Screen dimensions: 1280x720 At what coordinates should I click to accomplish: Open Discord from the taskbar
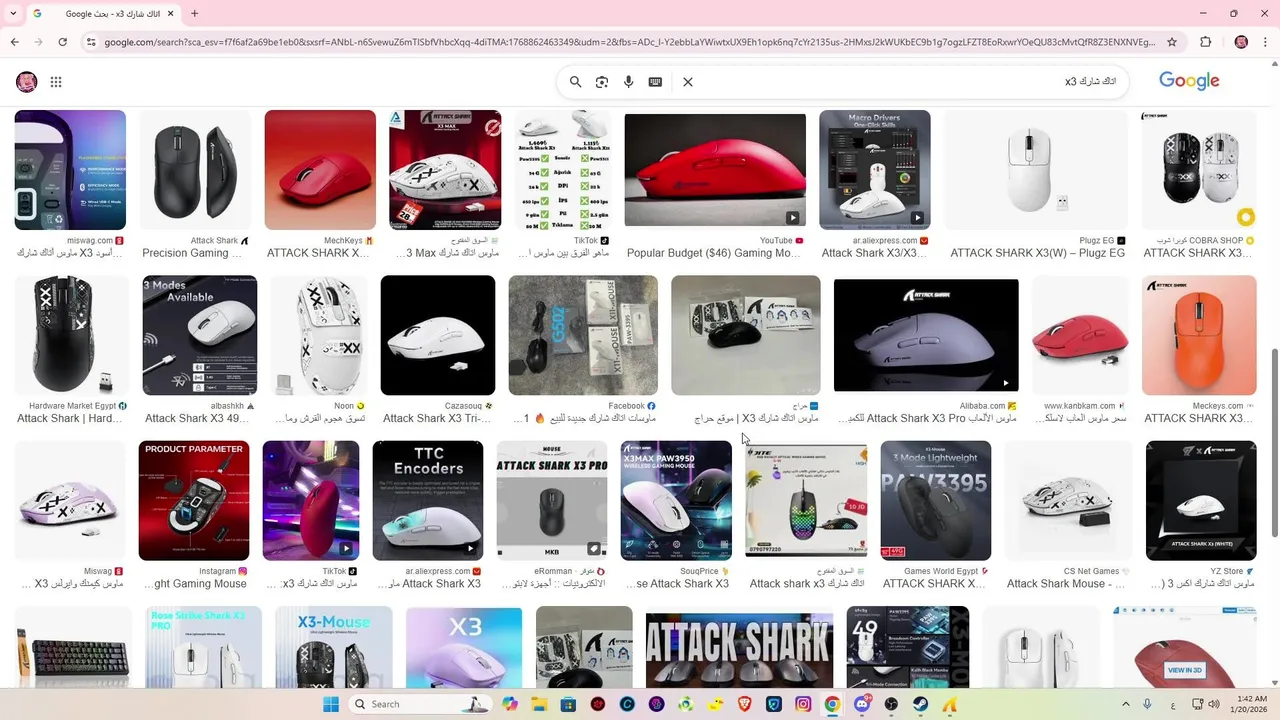[x=862, y=704]
